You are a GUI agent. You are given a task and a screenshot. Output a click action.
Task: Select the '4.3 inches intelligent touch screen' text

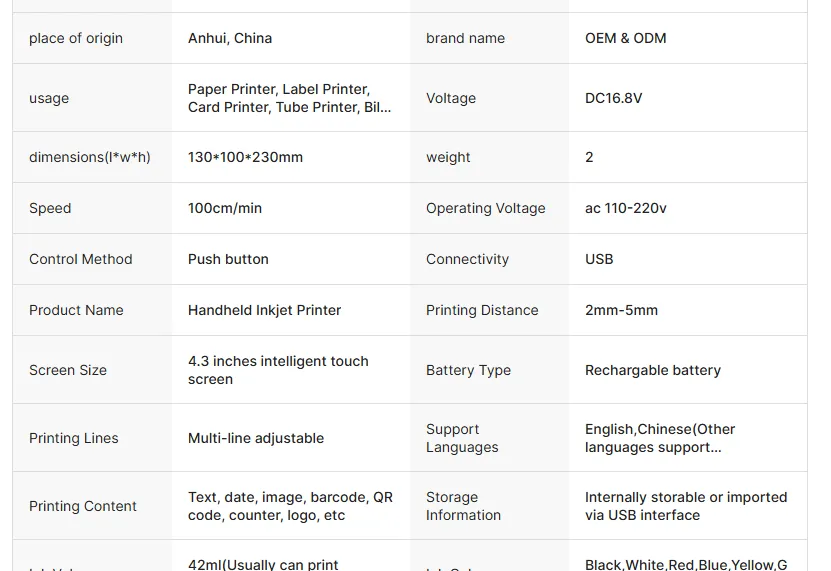(278, 370)
